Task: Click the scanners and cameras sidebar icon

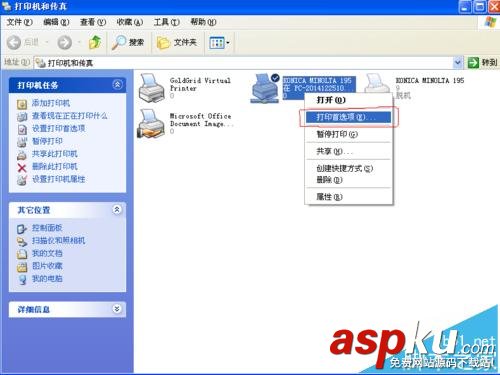Action: [x=22, y=242]
